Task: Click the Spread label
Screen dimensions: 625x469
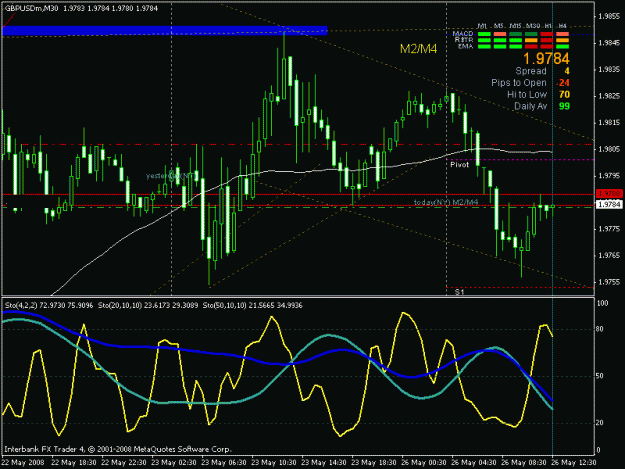Action: 531,71
